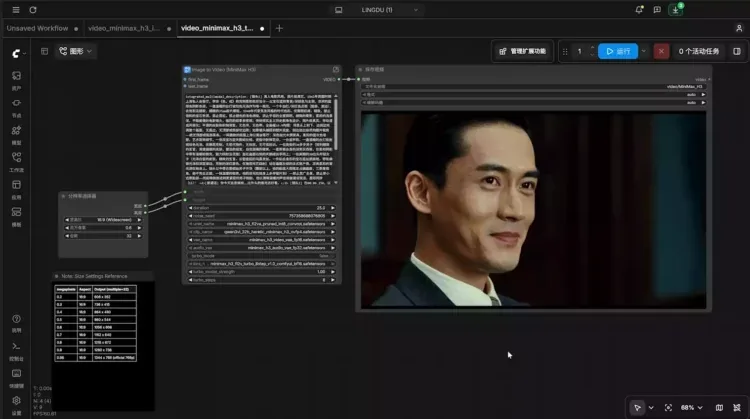
Task: Increase the turbo_steps value
Action: 333,280
